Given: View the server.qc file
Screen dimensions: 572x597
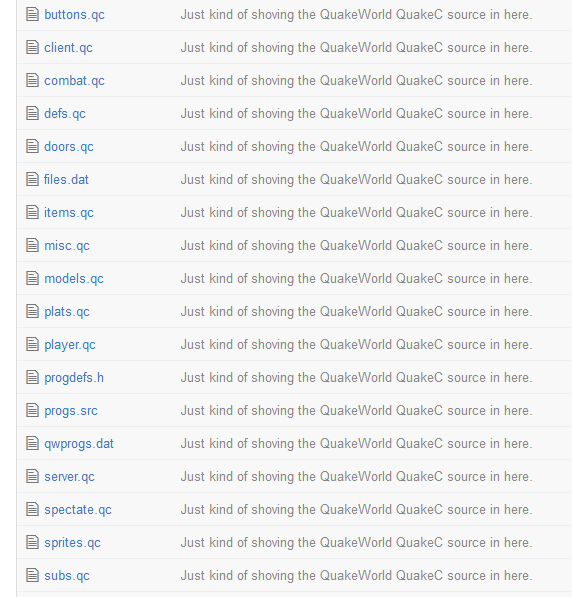Looking at the screenshot, I should (x=69, y=477).
